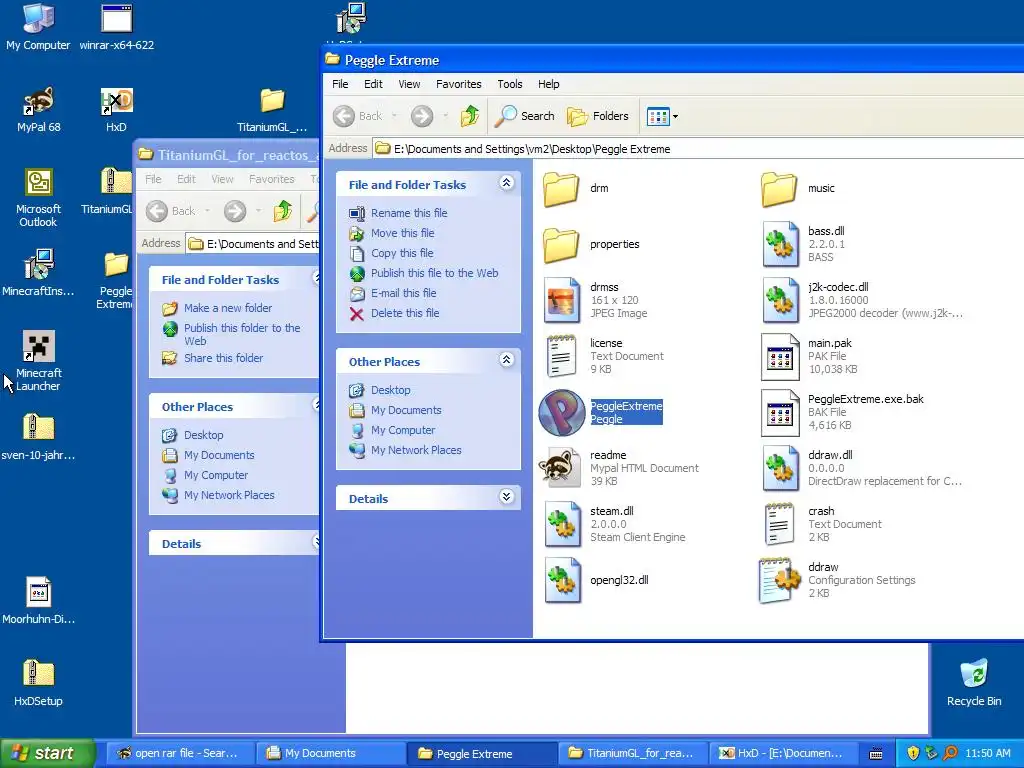Click Share this folder in TitaniumGL window
Image resolution: width=1024 pixels, height=768 pixels.
[x=223, y=358]
